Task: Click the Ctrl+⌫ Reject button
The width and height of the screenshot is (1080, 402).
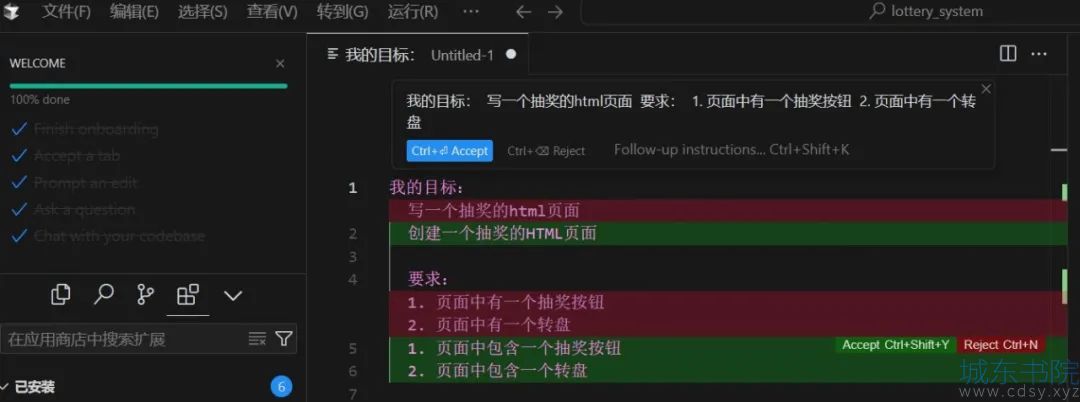Action: point(546,151)
